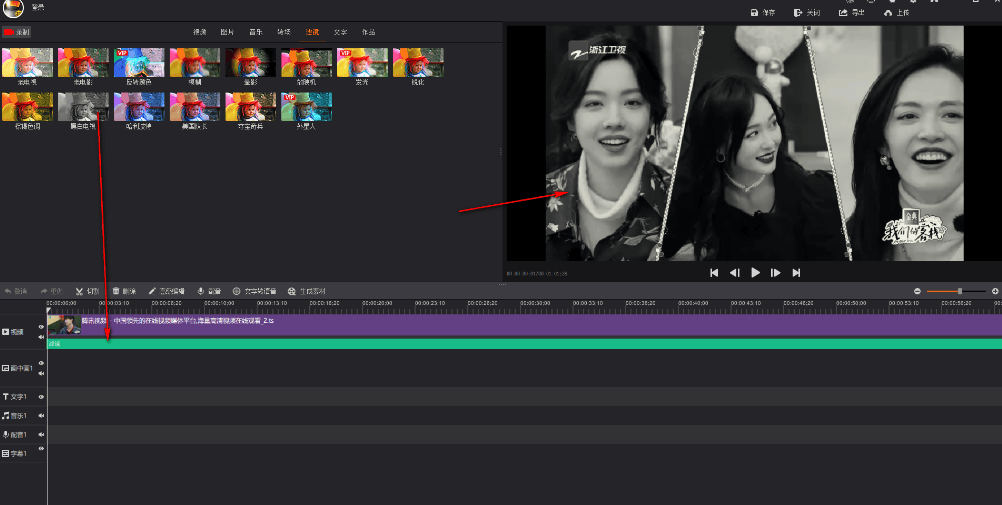Skip to the start of video
This screenshot has height=505, width=1002.
[x=714, y=273]
